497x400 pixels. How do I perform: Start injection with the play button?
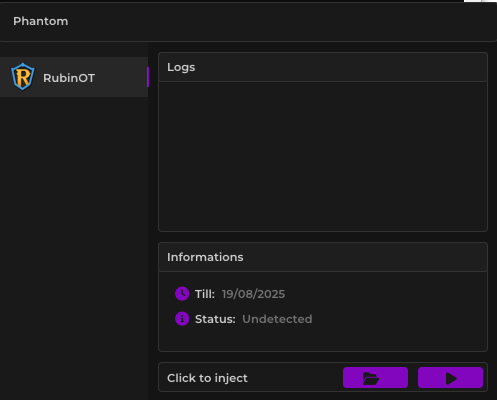(x=450, y=378)
